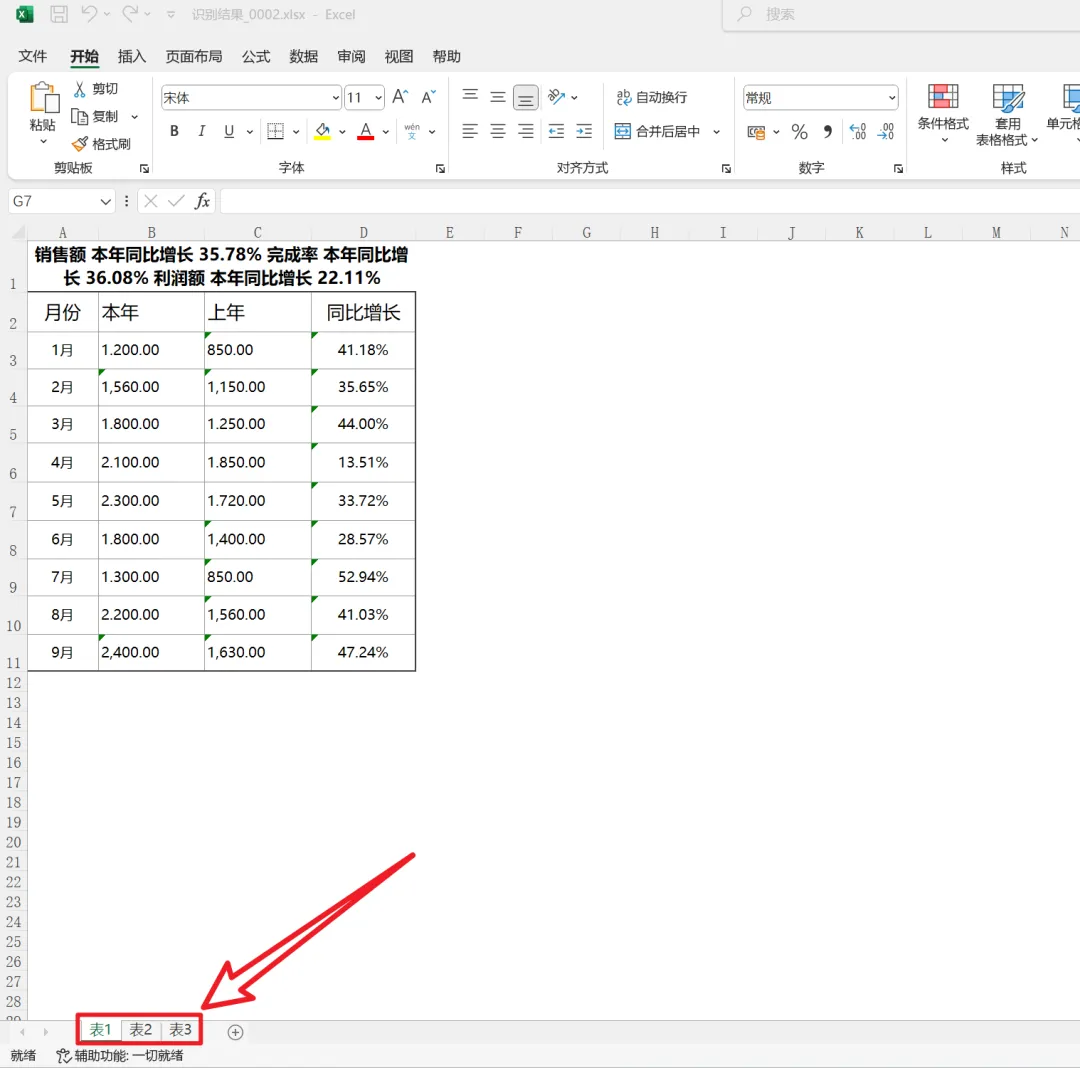Click the increase indent icon
Viewport: 1080px width, 1068px height.
(x=584, y=131)
